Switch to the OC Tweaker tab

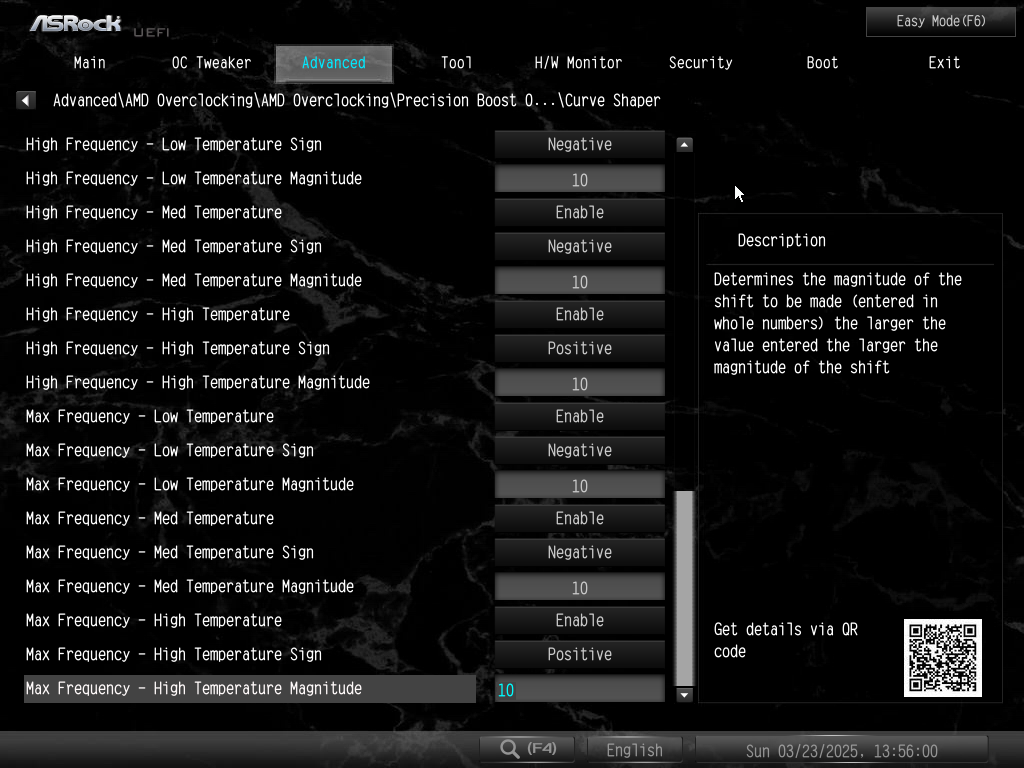[211, 63]
